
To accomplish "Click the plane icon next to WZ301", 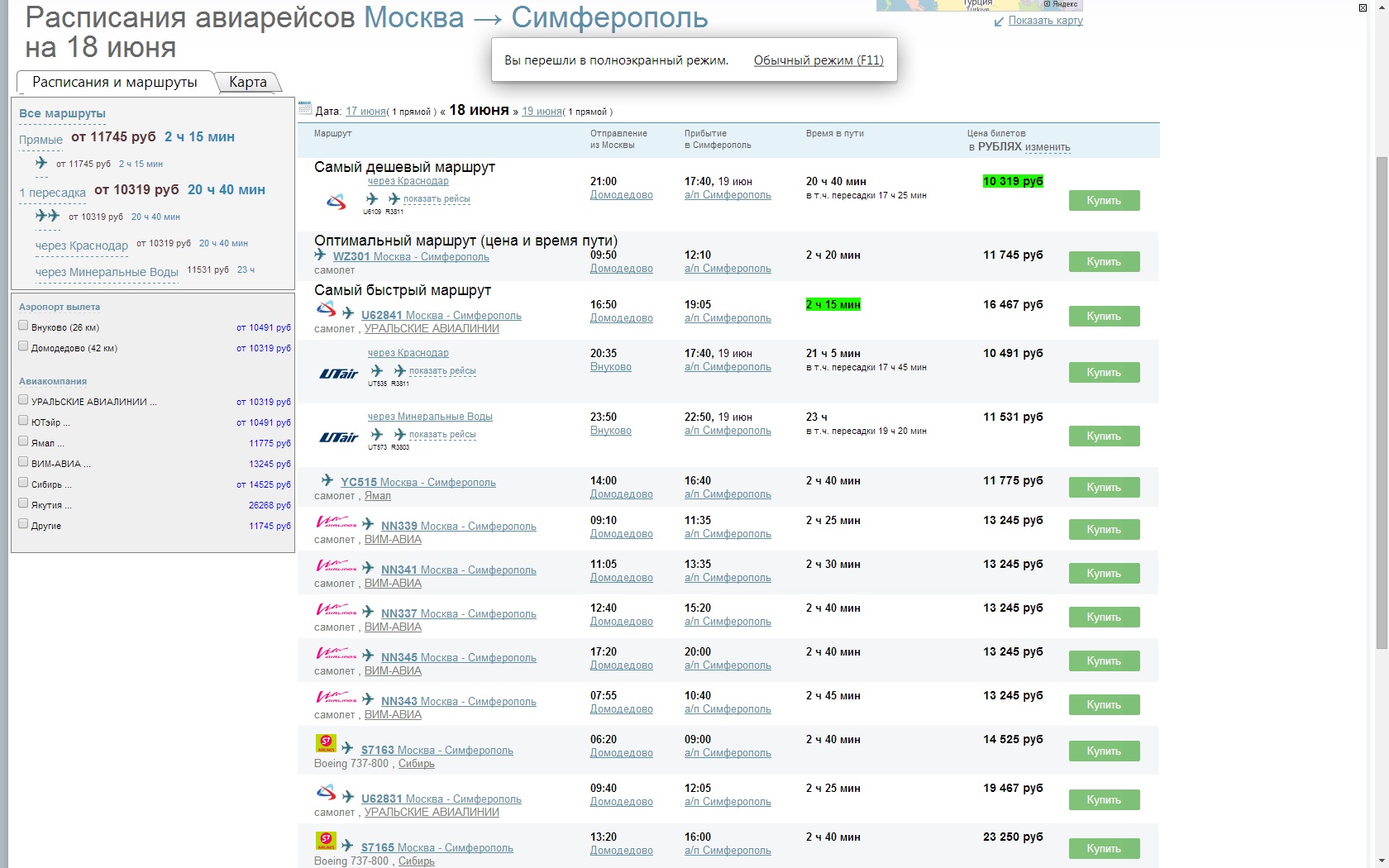I will point(320,255).
